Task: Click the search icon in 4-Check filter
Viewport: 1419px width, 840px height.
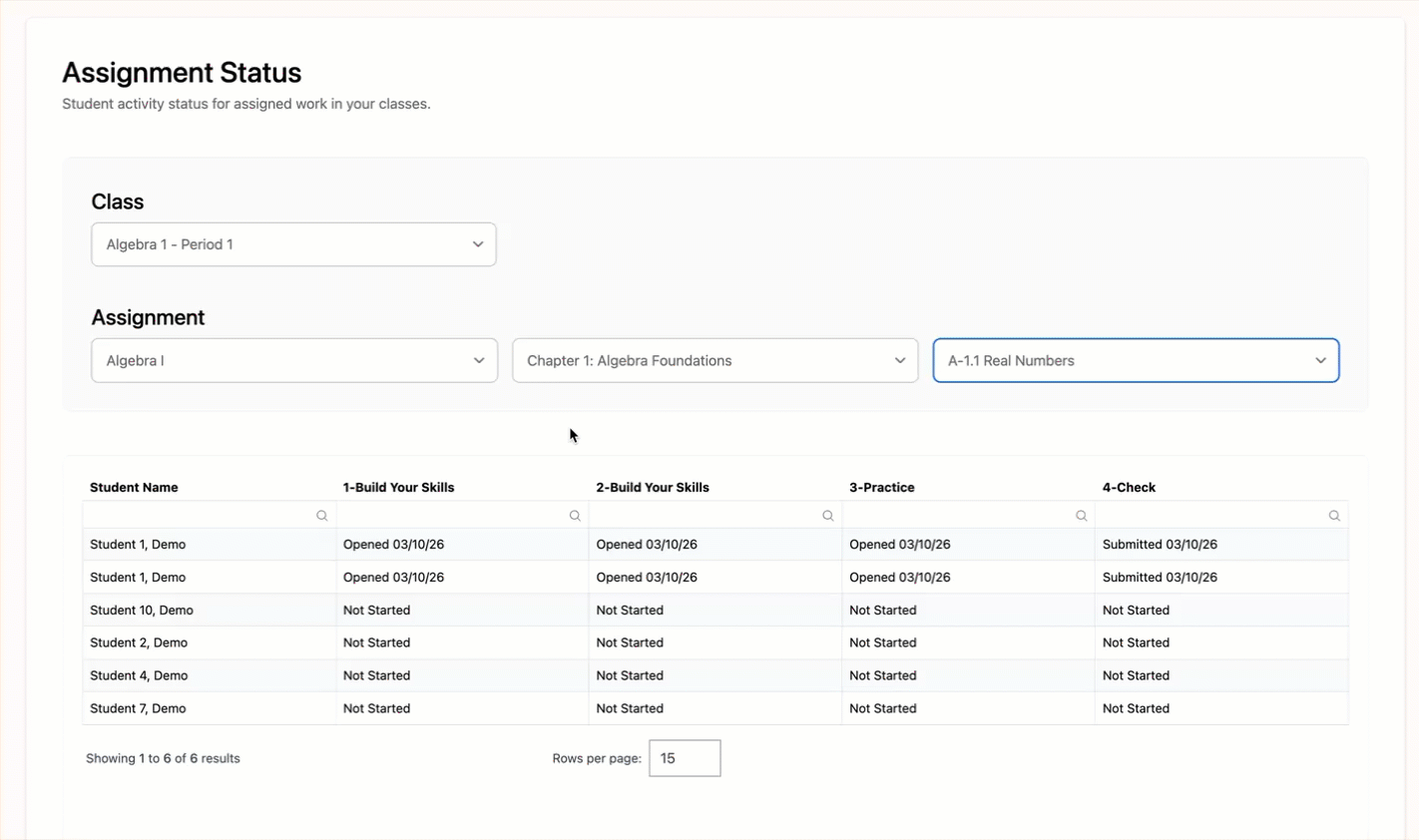Action: (1335, 516)
